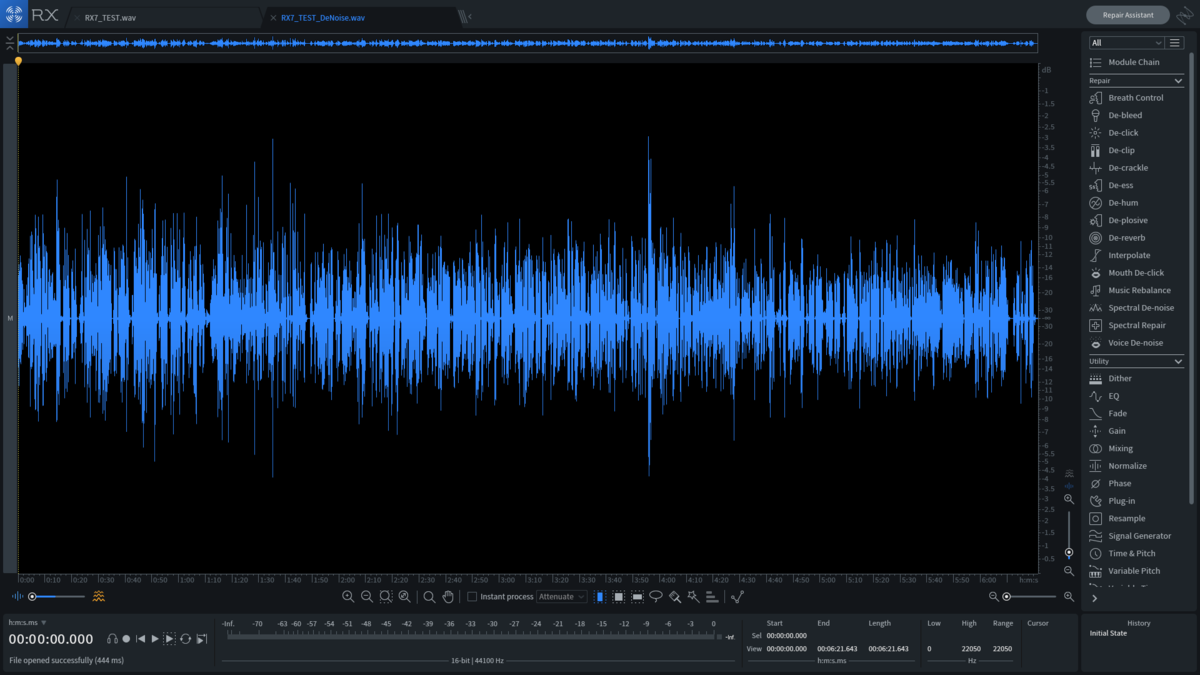Open the Signal Generator module

pos(1136,536)
